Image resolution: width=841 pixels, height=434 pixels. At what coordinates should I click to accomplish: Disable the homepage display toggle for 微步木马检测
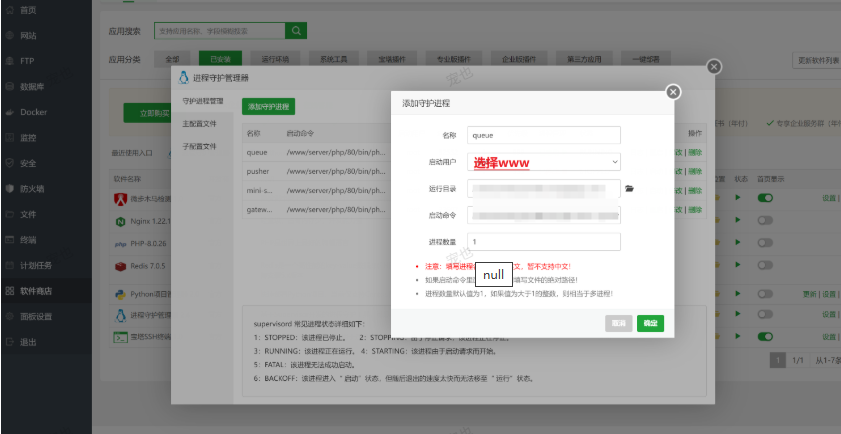point(765,198)
